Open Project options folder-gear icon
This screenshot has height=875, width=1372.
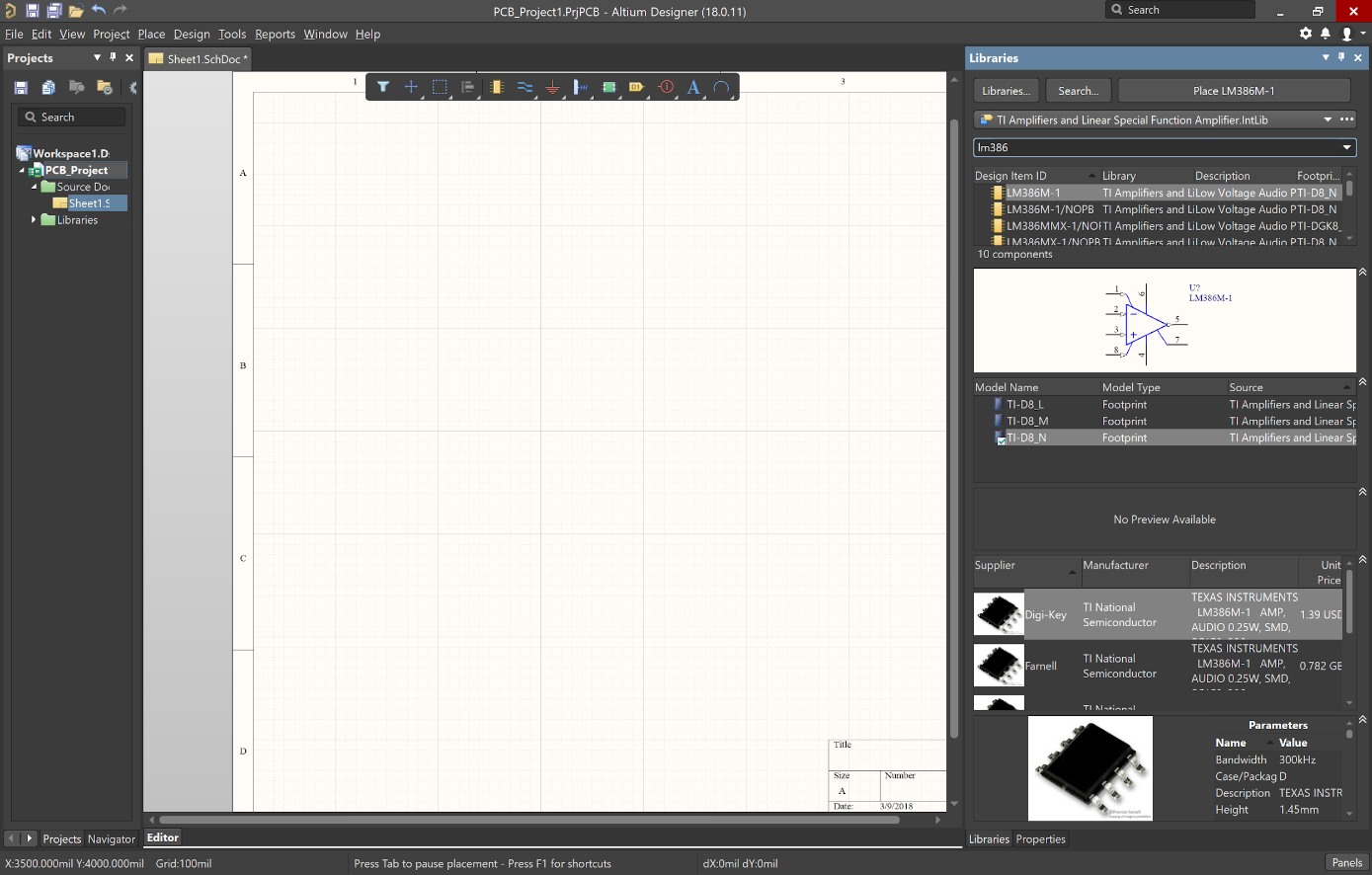point(104,87)
